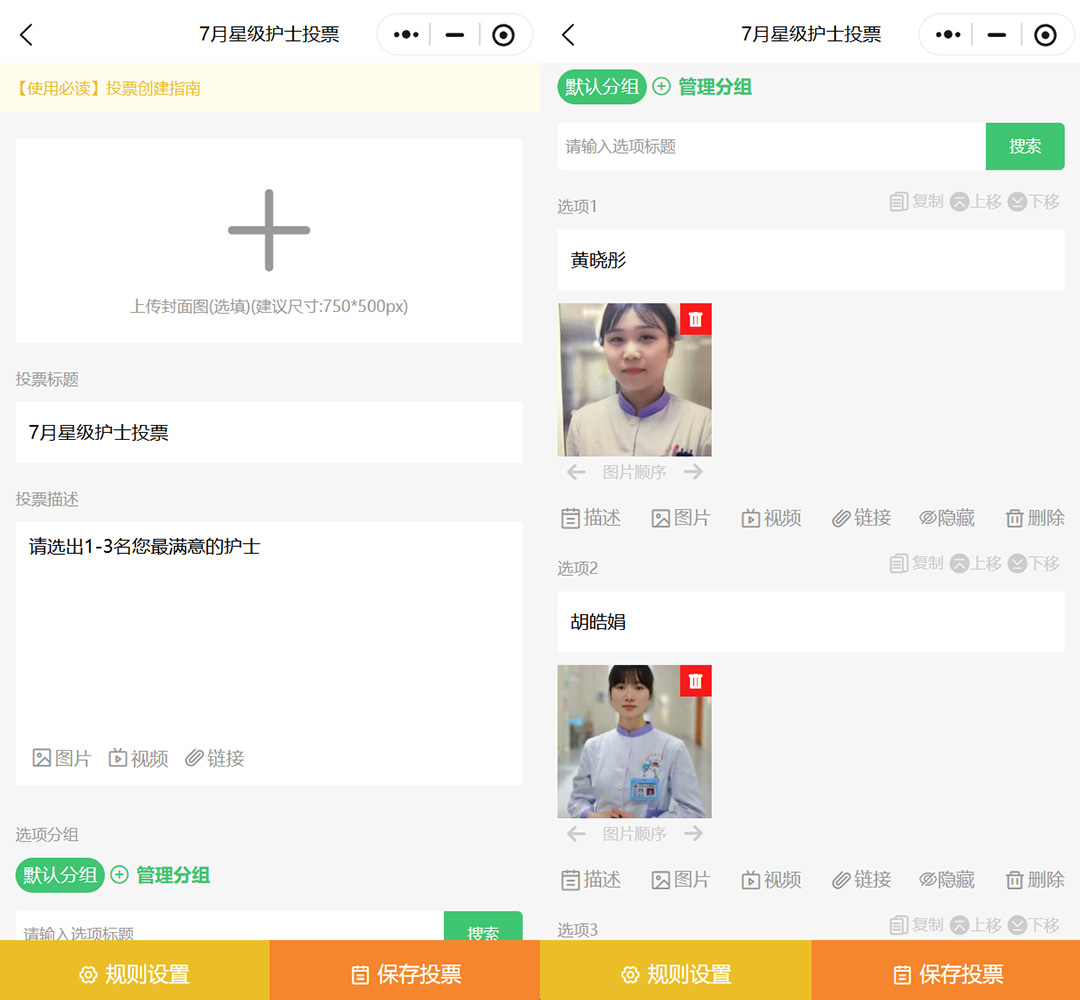
Task: Delete the 选项2 photo with the red trash icon
Action: pos(696,680)
